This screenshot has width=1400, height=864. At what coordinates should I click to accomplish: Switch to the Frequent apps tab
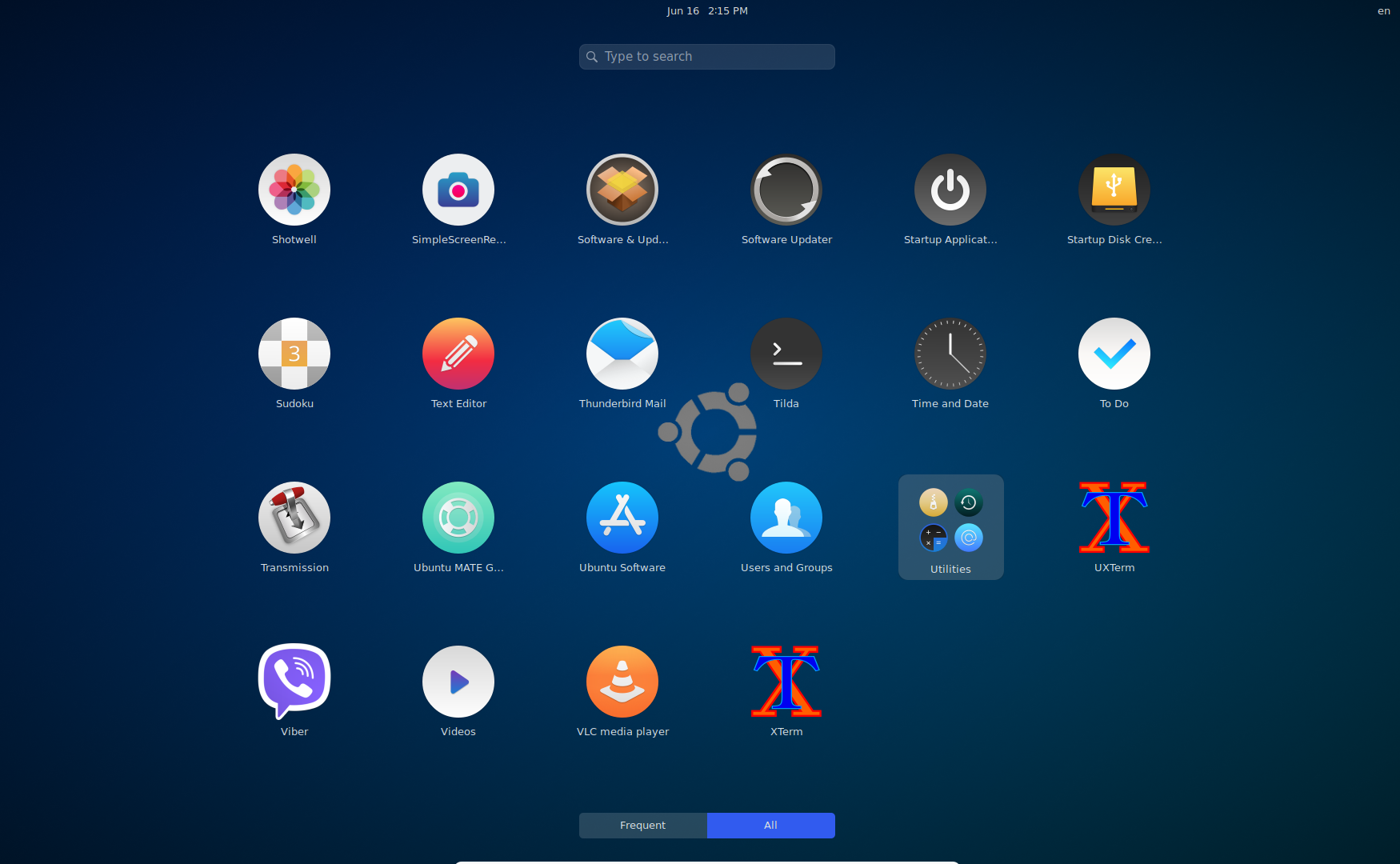642,826
